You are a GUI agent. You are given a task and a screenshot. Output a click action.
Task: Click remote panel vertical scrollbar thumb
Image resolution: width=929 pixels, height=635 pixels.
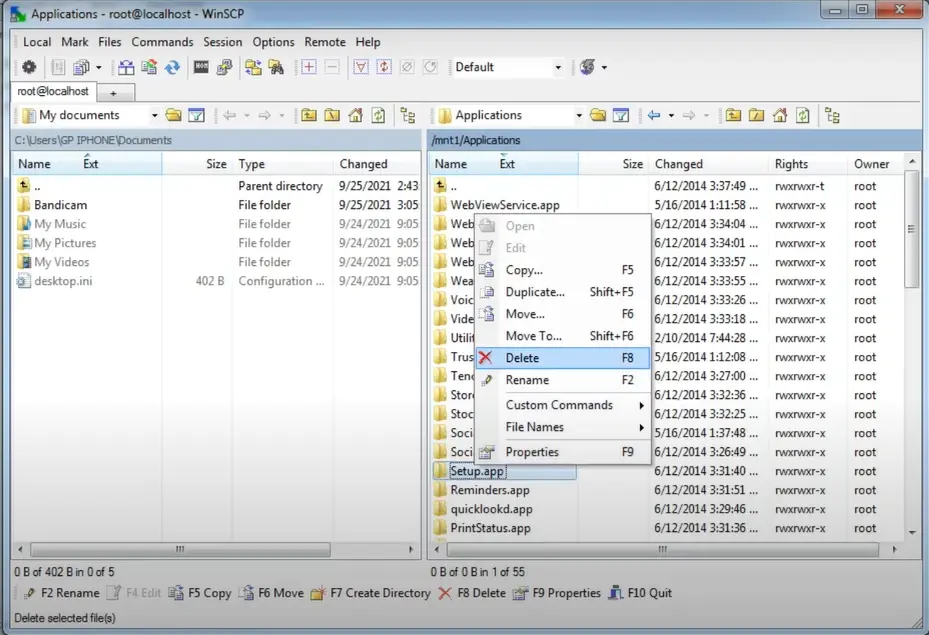pyautogui.click(x=911, y=229)
